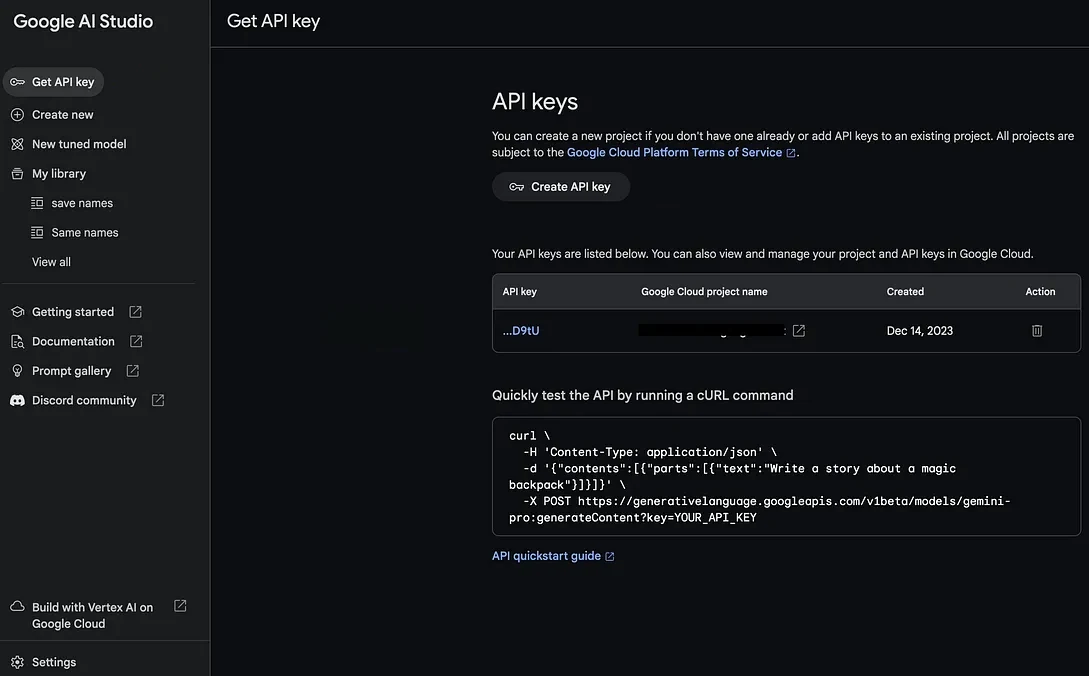Click the Documentation page icon
1089x676 pixels.
click(17, 341)
